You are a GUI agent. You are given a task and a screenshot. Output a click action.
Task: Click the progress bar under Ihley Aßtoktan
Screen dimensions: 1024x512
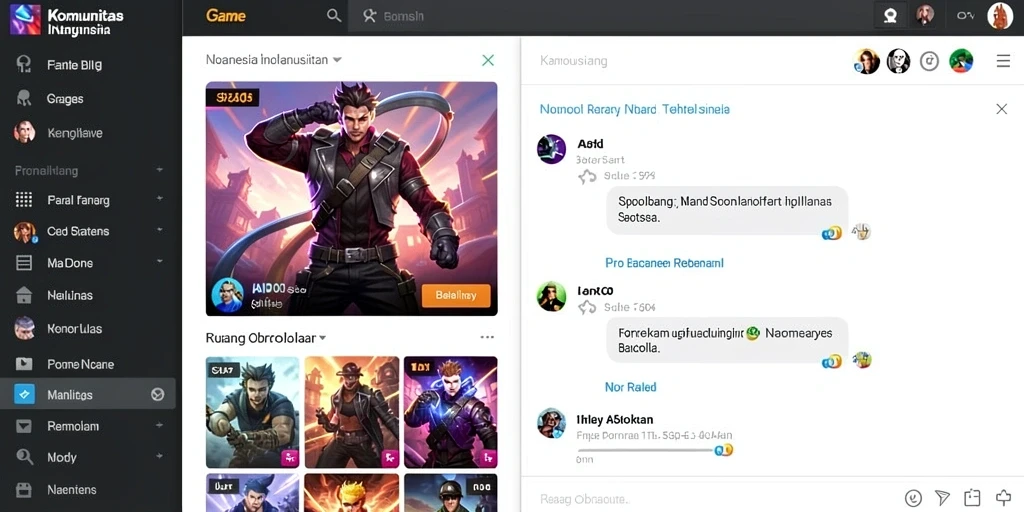coord(645,450)
